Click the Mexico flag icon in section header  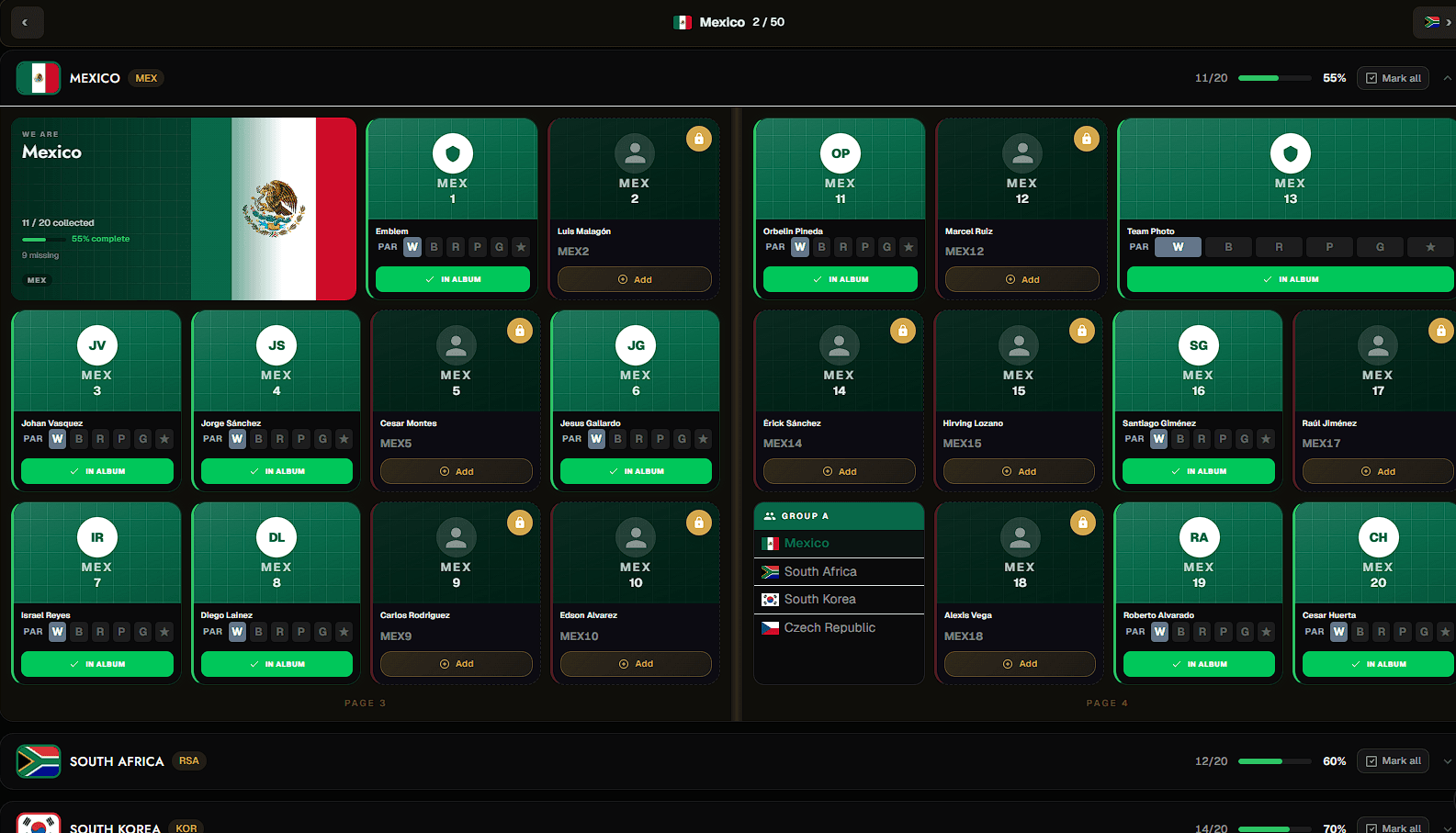pyautogui.click(x=39, y=78)
